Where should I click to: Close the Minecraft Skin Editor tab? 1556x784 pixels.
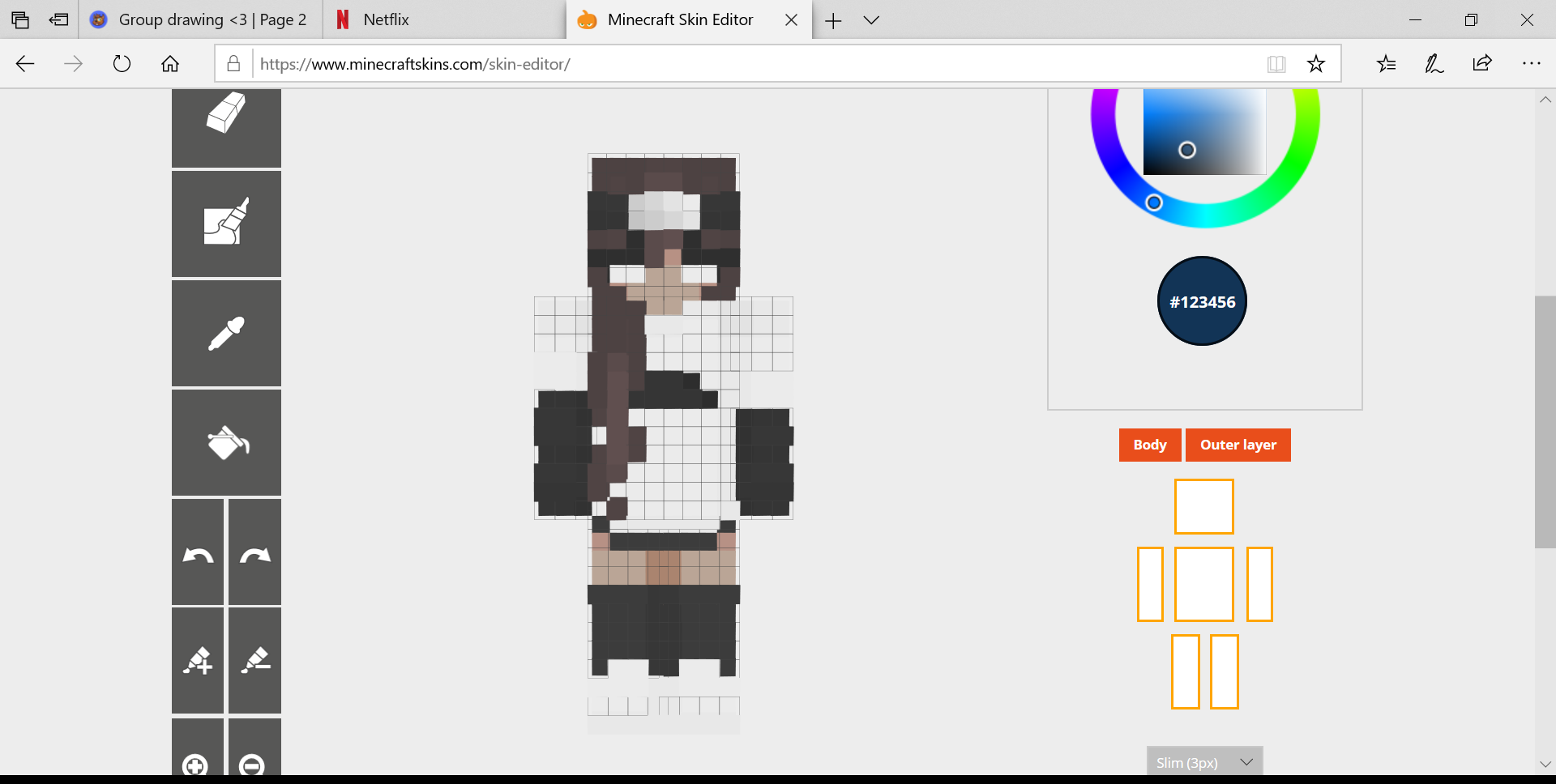792,20
